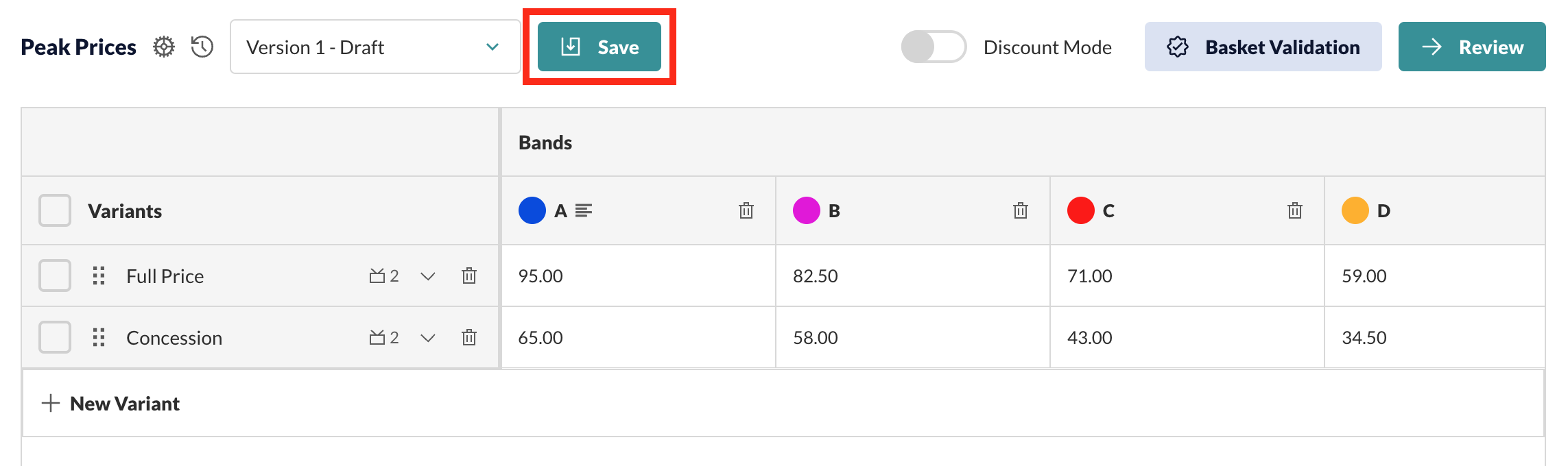Click the Variants column header
Image resolution: width=1568 pixels, height=466 pixels.
pos(125,210)
